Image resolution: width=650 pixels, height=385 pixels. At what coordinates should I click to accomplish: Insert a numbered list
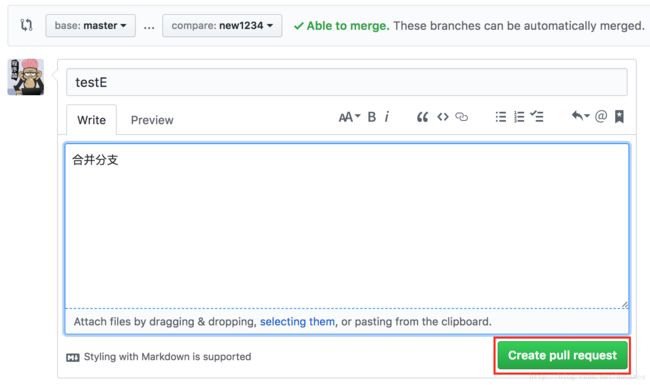[519, 117]
